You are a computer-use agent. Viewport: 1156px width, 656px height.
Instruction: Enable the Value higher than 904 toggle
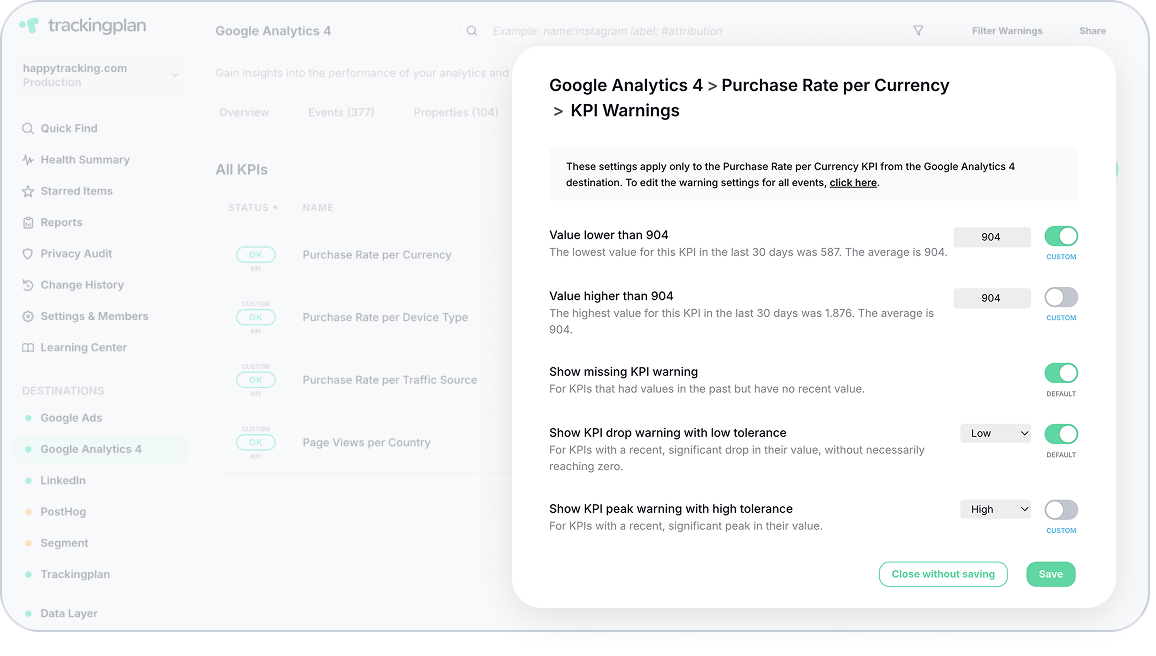point(1061,297)
